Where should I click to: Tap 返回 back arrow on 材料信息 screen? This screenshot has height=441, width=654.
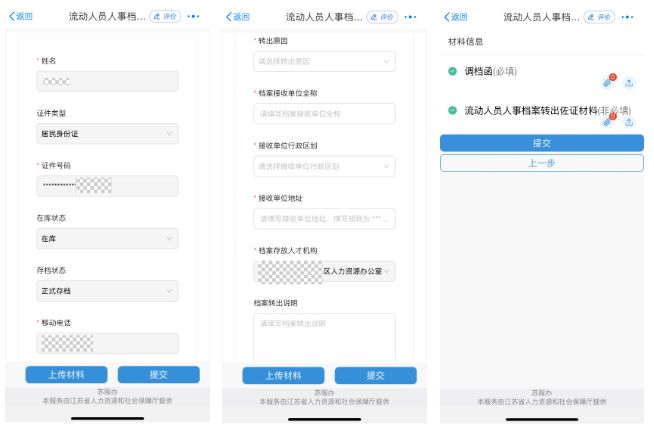coord(455,17)
